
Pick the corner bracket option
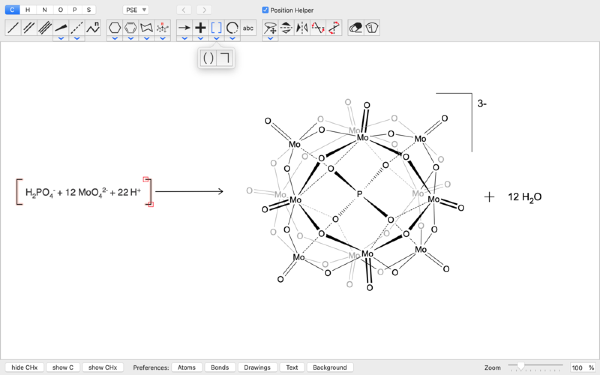click(225, 58)
